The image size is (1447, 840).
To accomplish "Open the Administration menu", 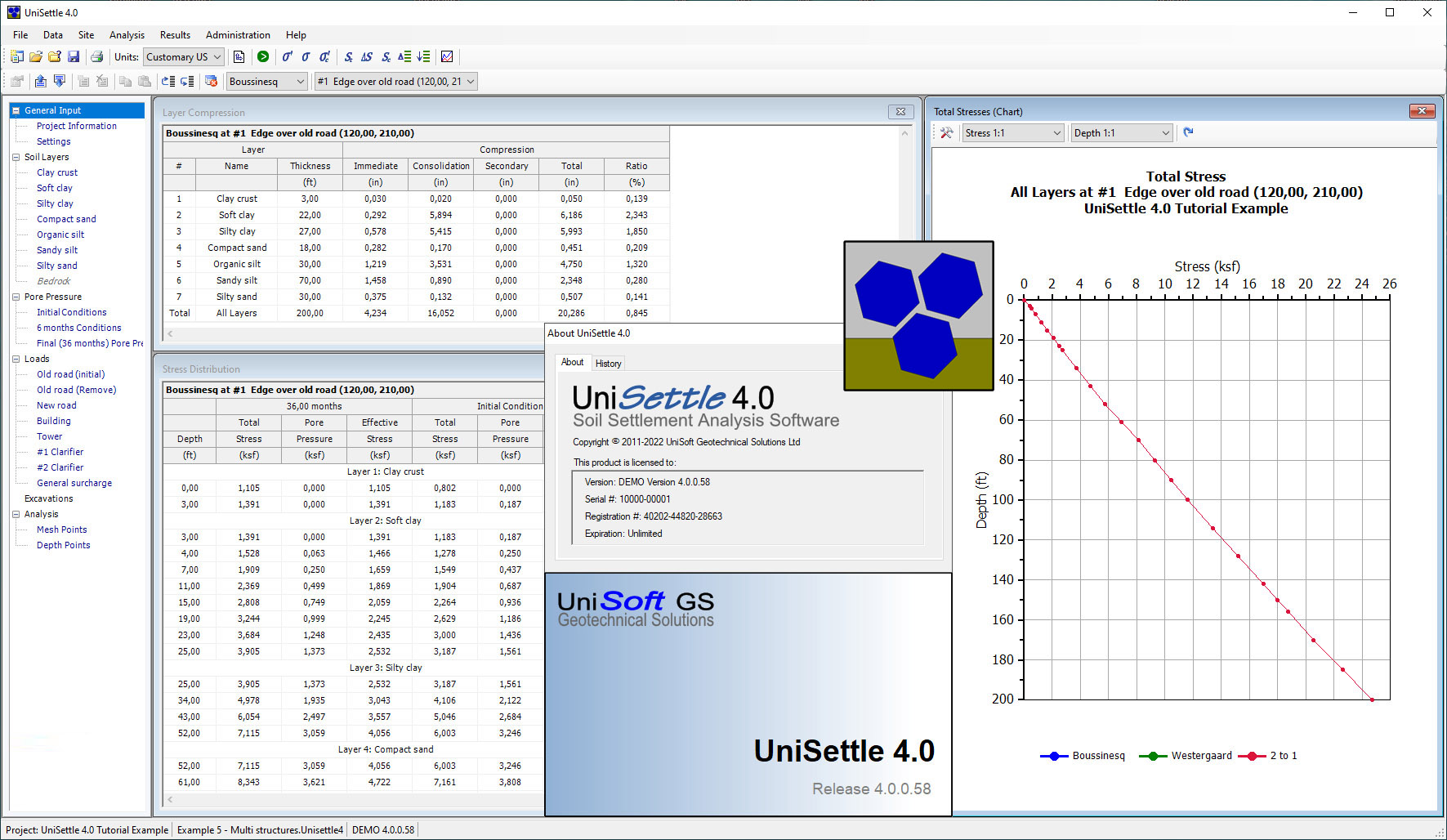I will (238, 35).
